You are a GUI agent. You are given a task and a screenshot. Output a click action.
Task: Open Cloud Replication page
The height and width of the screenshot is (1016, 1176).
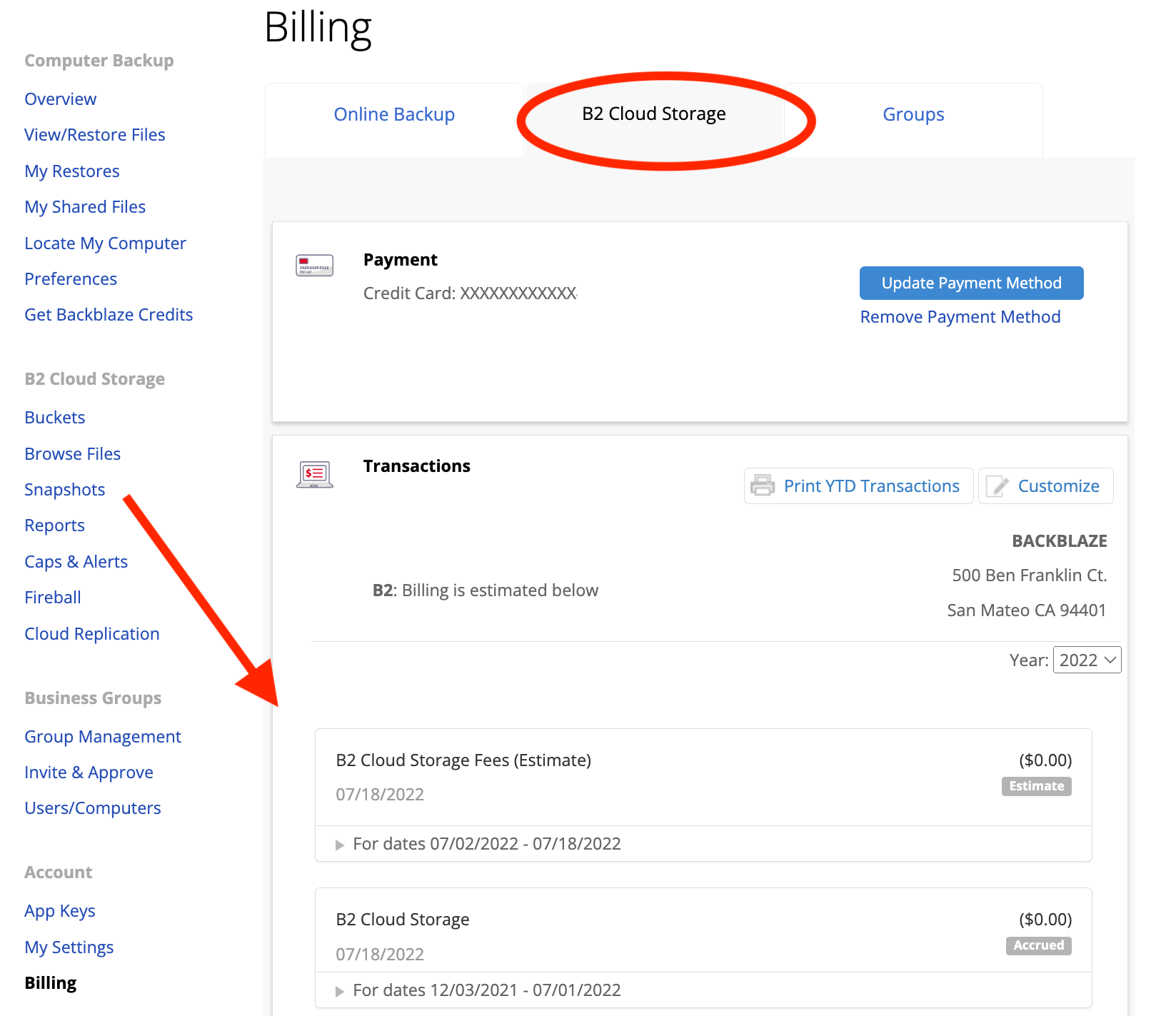click(92, 634)
